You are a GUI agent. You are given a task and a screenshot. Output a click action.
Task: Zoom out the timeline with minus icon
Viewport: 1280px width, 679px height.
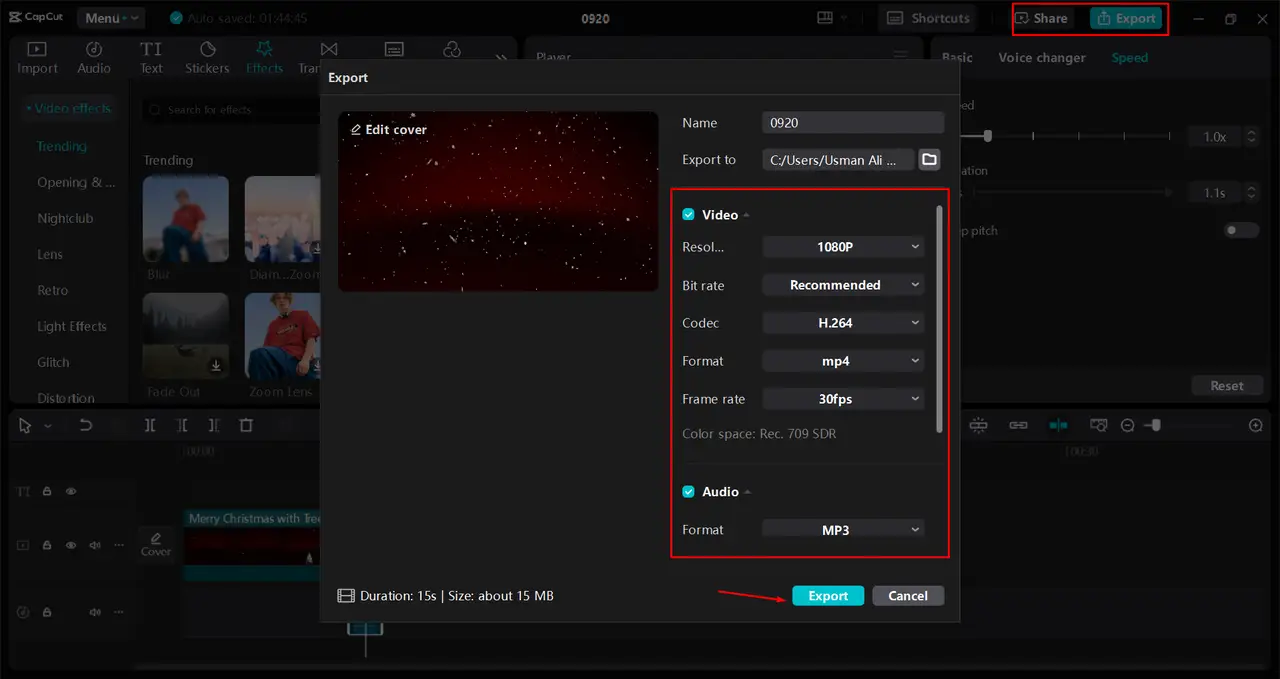(x=1128, y=425)
